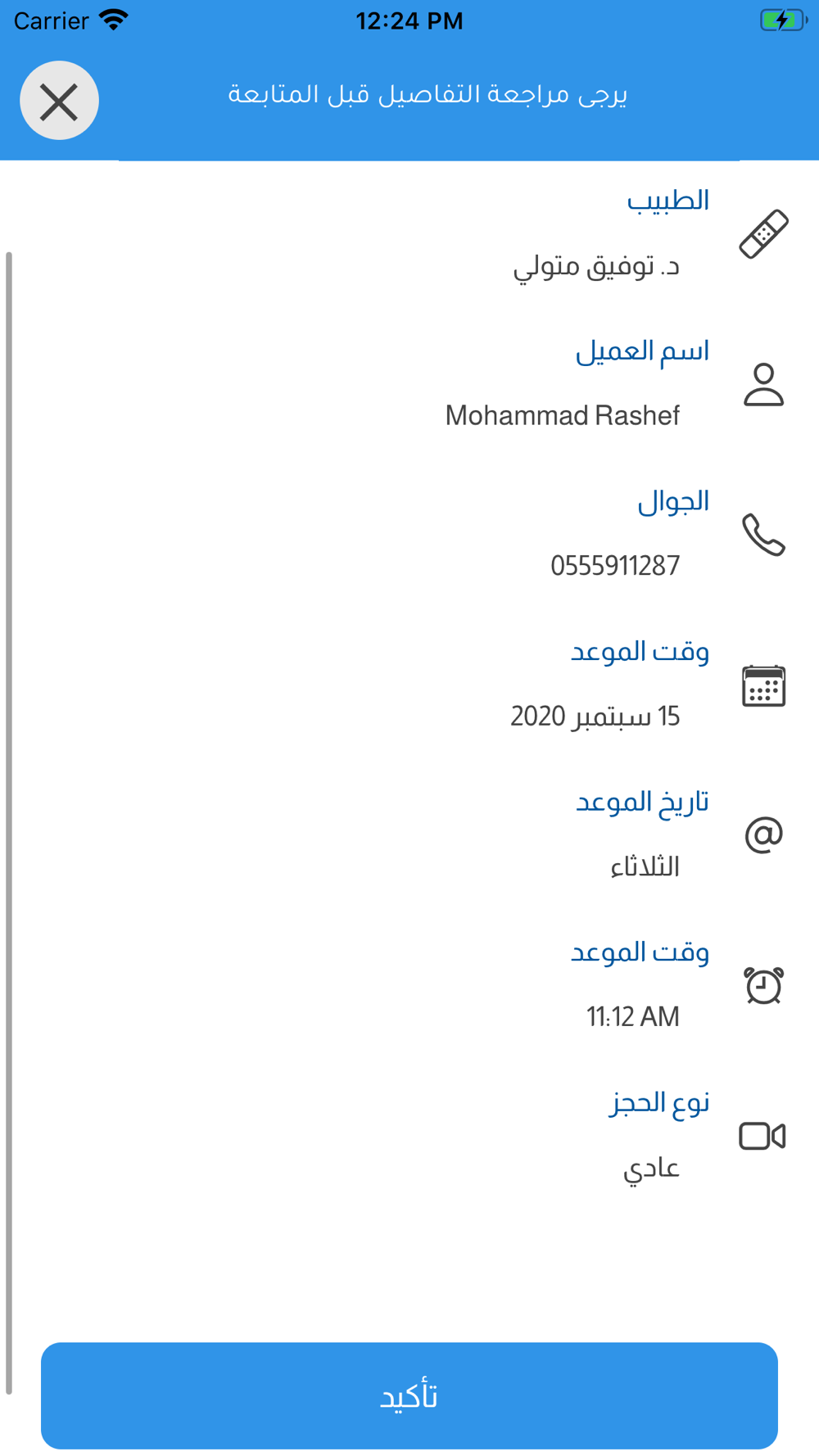The height and width of the screenshot is (1456, 819).
Task: Tap the client name Mohammad Rashef
Action: pos(562,416)
